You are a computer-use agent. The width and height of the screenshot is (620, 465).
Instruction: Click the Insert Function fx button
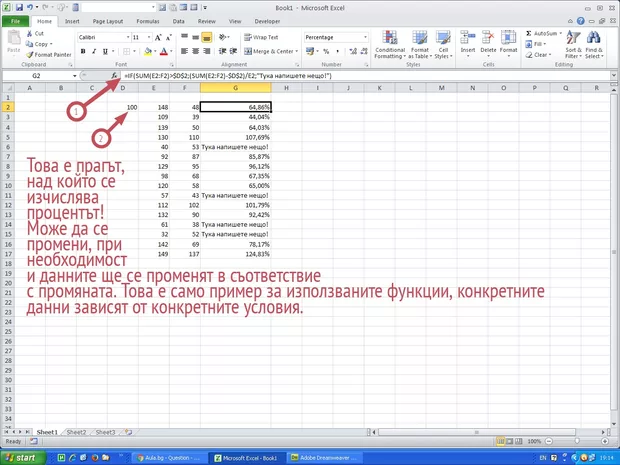[x=114, y=76]
